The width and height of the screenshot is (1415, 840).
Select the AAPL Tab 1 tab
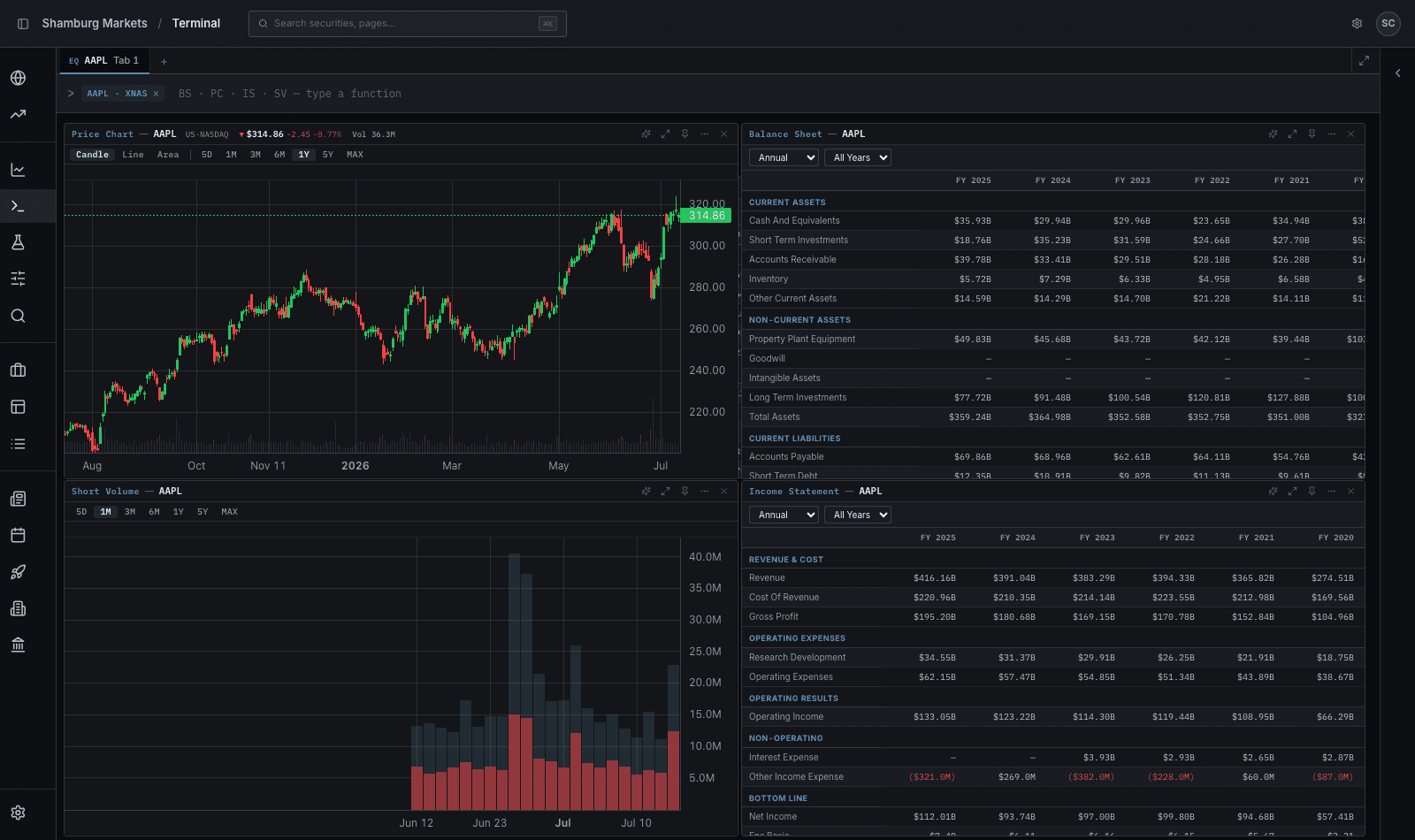tap(104, 61)
